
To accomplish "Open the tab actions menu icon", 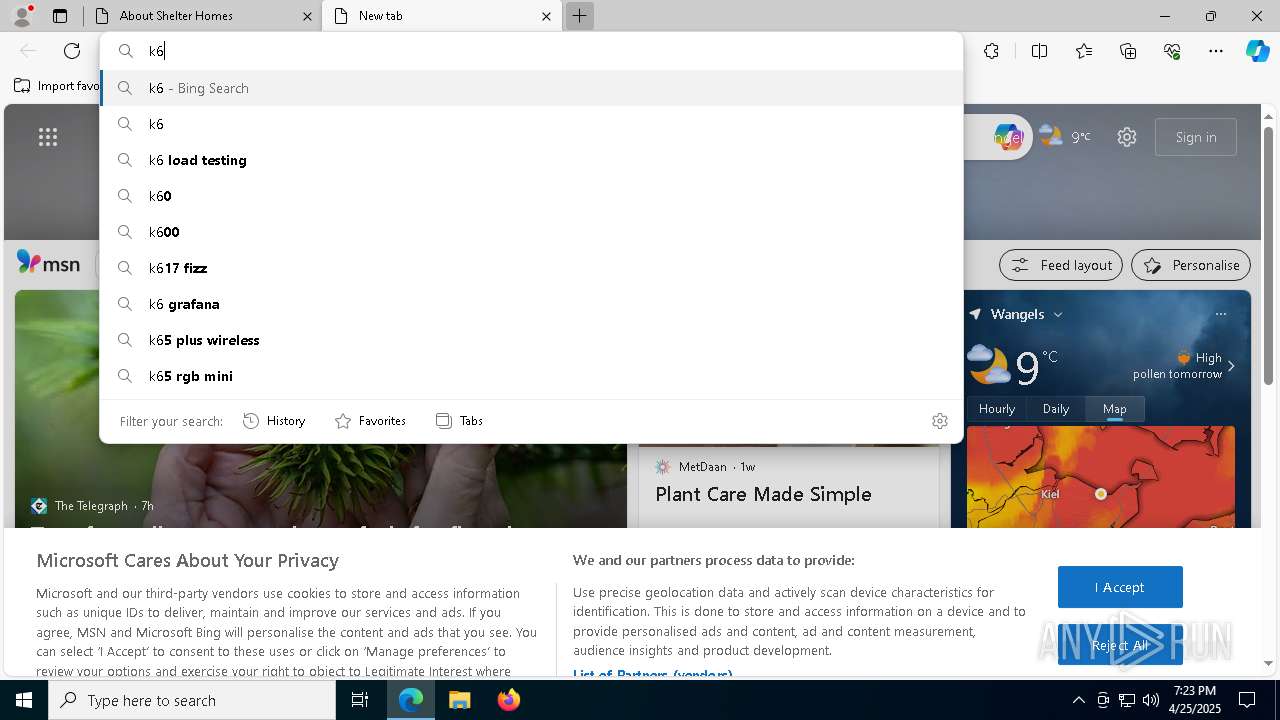I will pos(60,16).
